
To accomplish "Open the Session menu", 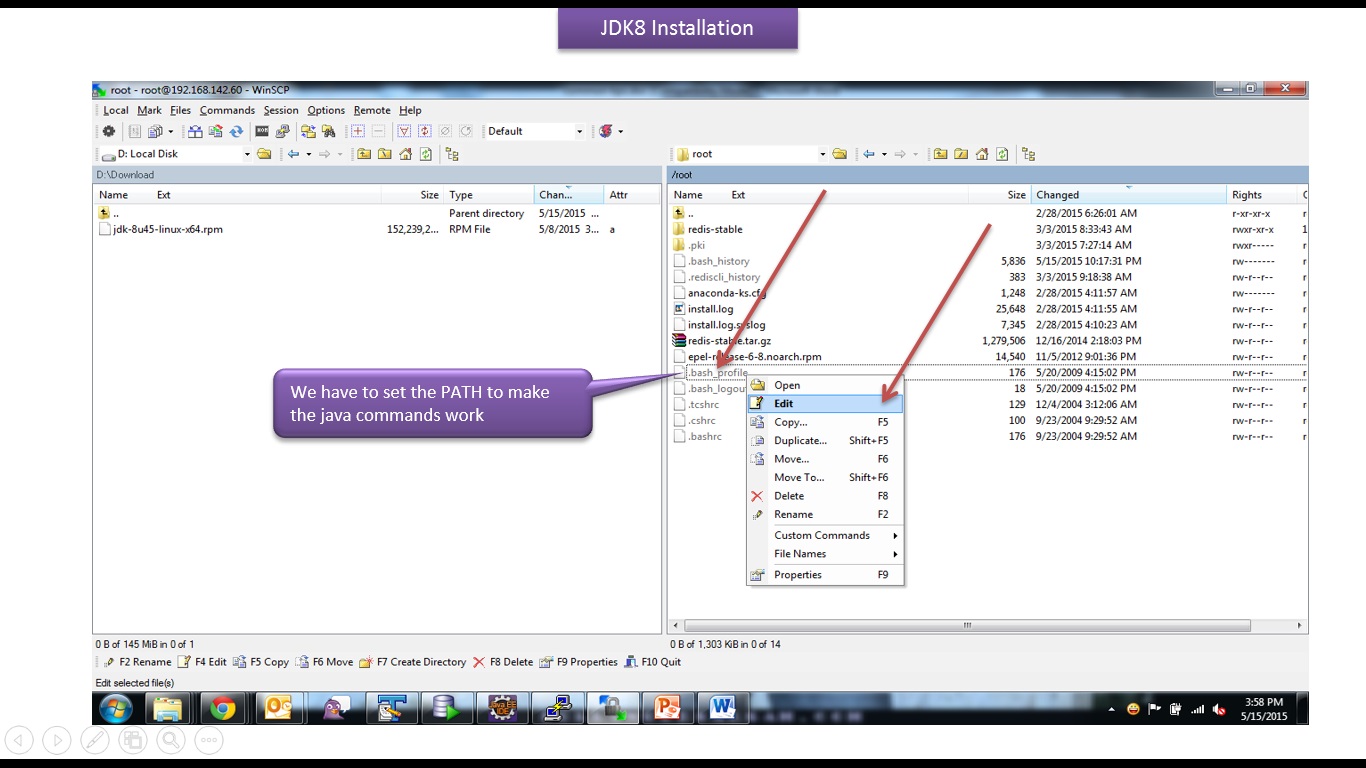I will click(281, 110).
